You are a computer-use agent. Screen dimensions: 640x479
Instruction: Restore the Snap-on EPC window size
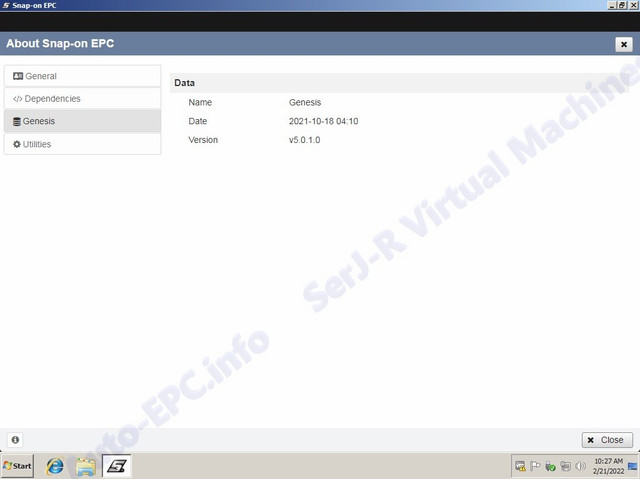pos(622,5)
